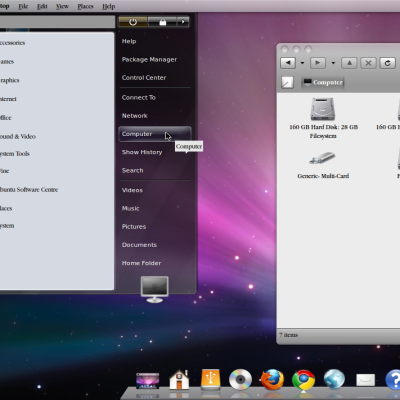Click the 7 items status bar text
Viewport: 400px width, 400px height.
pyautogui.click(x=289, y=335)
